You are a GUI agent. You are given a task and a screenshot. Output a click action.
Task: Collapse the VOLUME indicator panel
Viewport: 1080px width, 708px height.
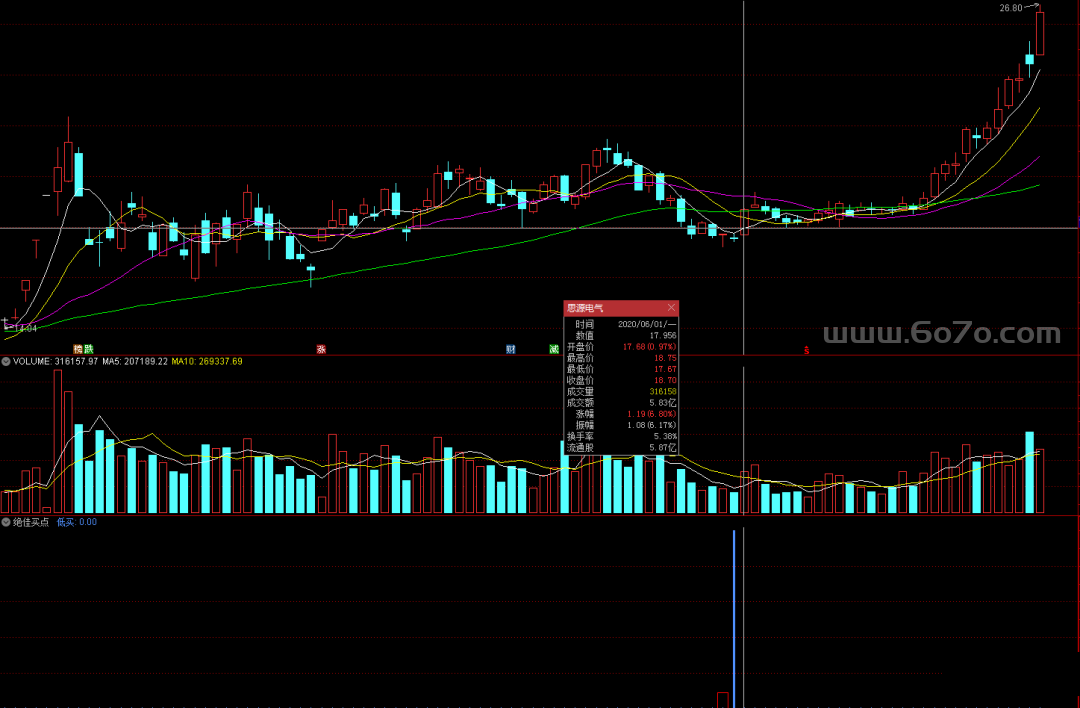[6, 361]
